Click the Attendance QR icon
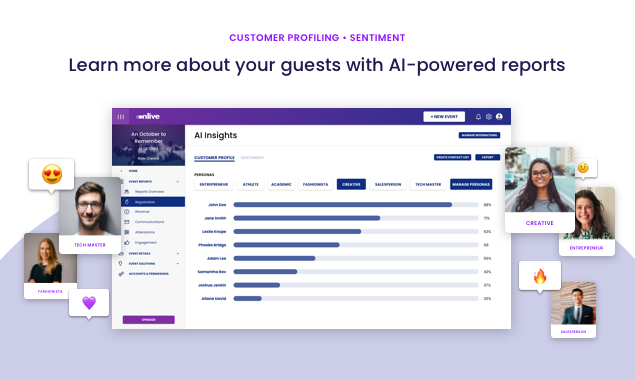The height and width of the screenshot is (380, 635). (x=127, y=232)
